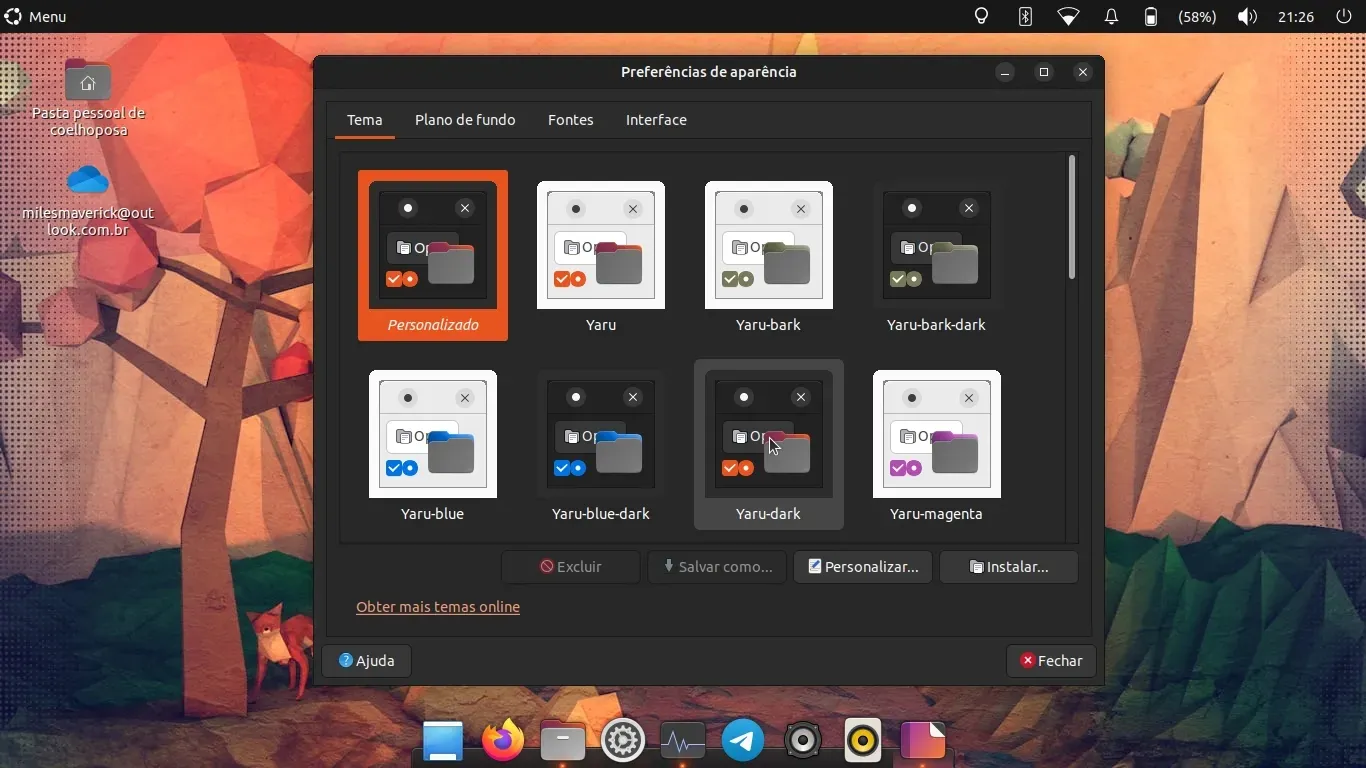
Task: Select the Yaru-blue-dark theme
Action: click(x=600, y=435)
